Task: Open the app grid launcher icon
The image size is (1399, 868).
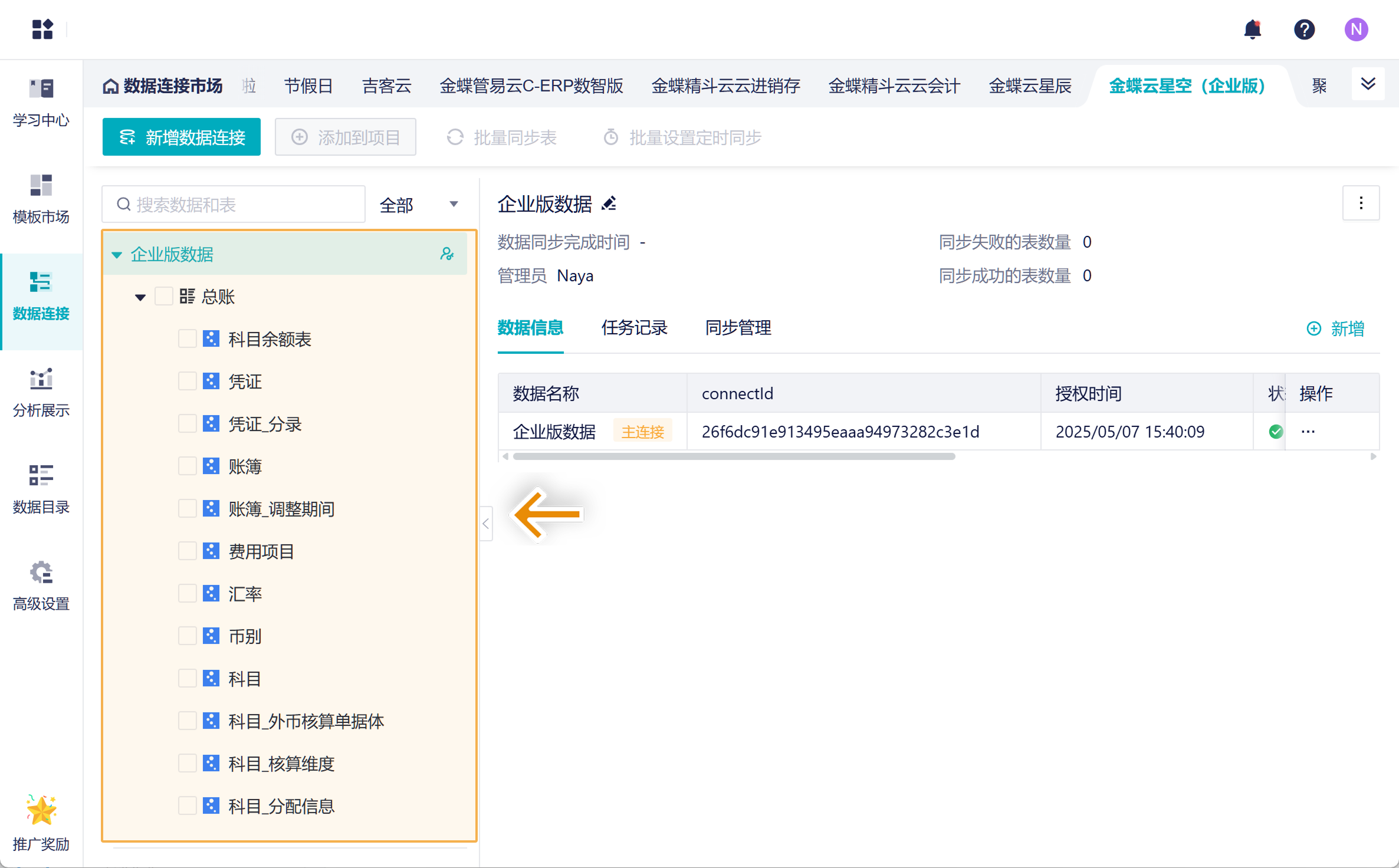Action: 42,29
